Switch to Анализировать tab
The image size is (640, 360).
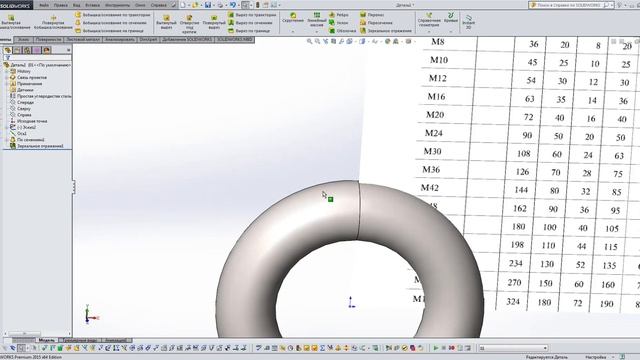(120, 40)
